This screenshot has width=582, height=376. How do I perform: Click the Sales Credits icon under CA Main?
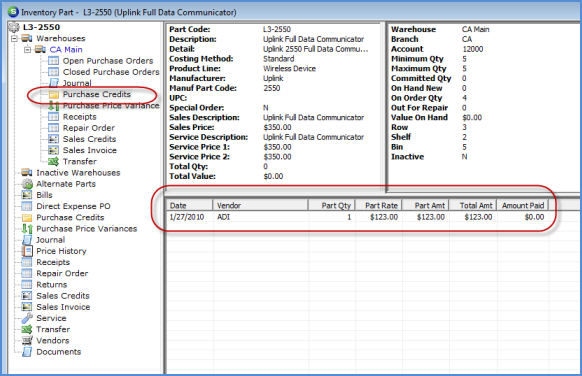click(x=53, y=139)
